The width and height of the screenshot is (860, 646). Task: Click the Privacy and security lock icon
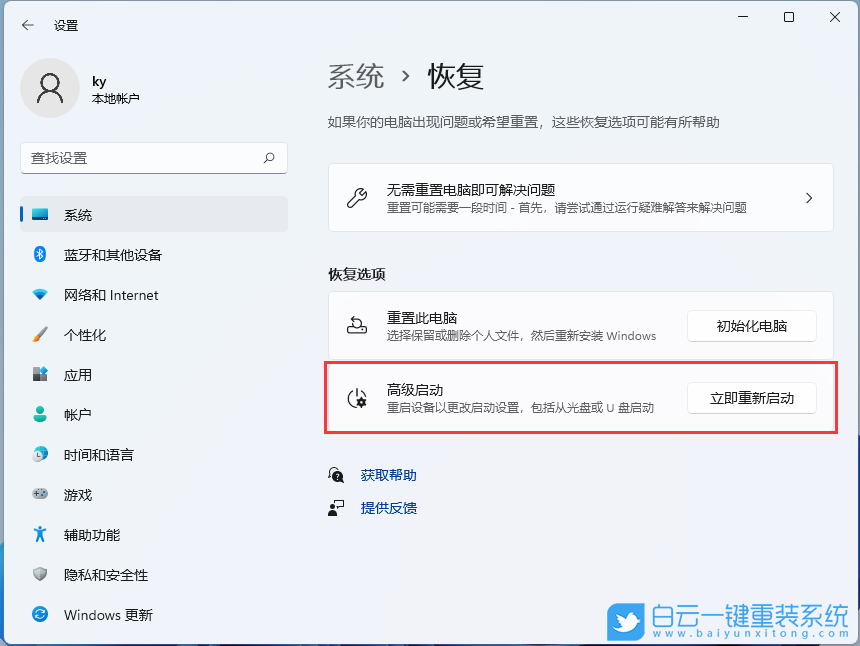(x=39, y=575)
